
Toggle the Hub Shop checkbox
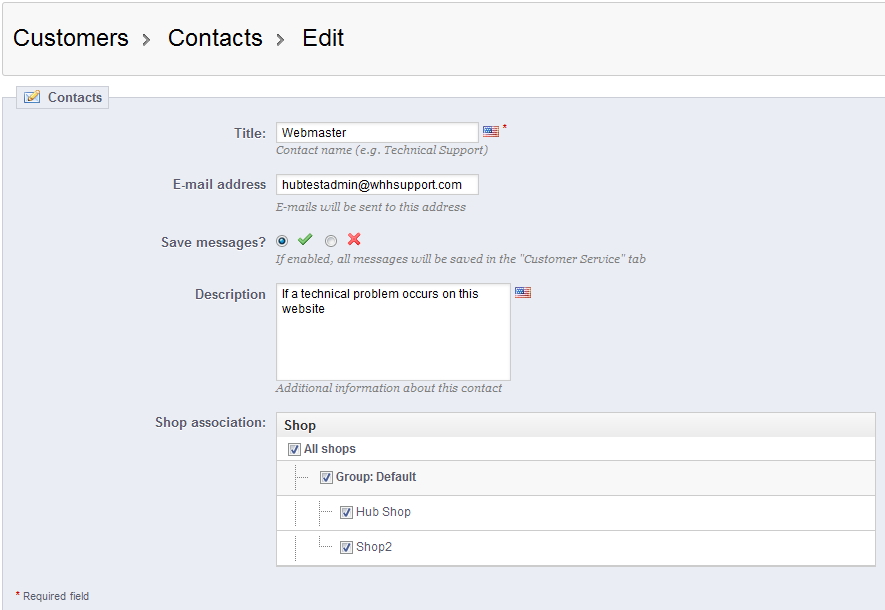click(x=346, y=512)
